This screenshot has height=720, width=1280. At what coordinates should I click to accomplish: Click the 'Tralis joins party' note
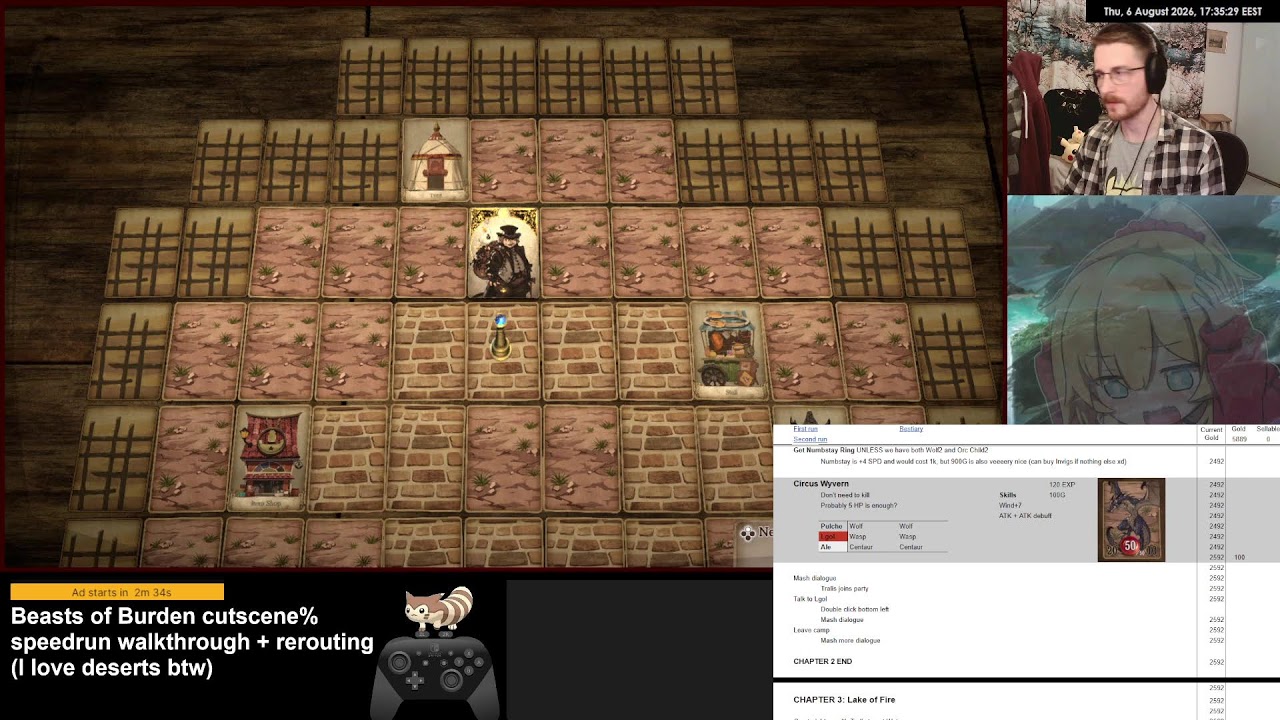844,589
